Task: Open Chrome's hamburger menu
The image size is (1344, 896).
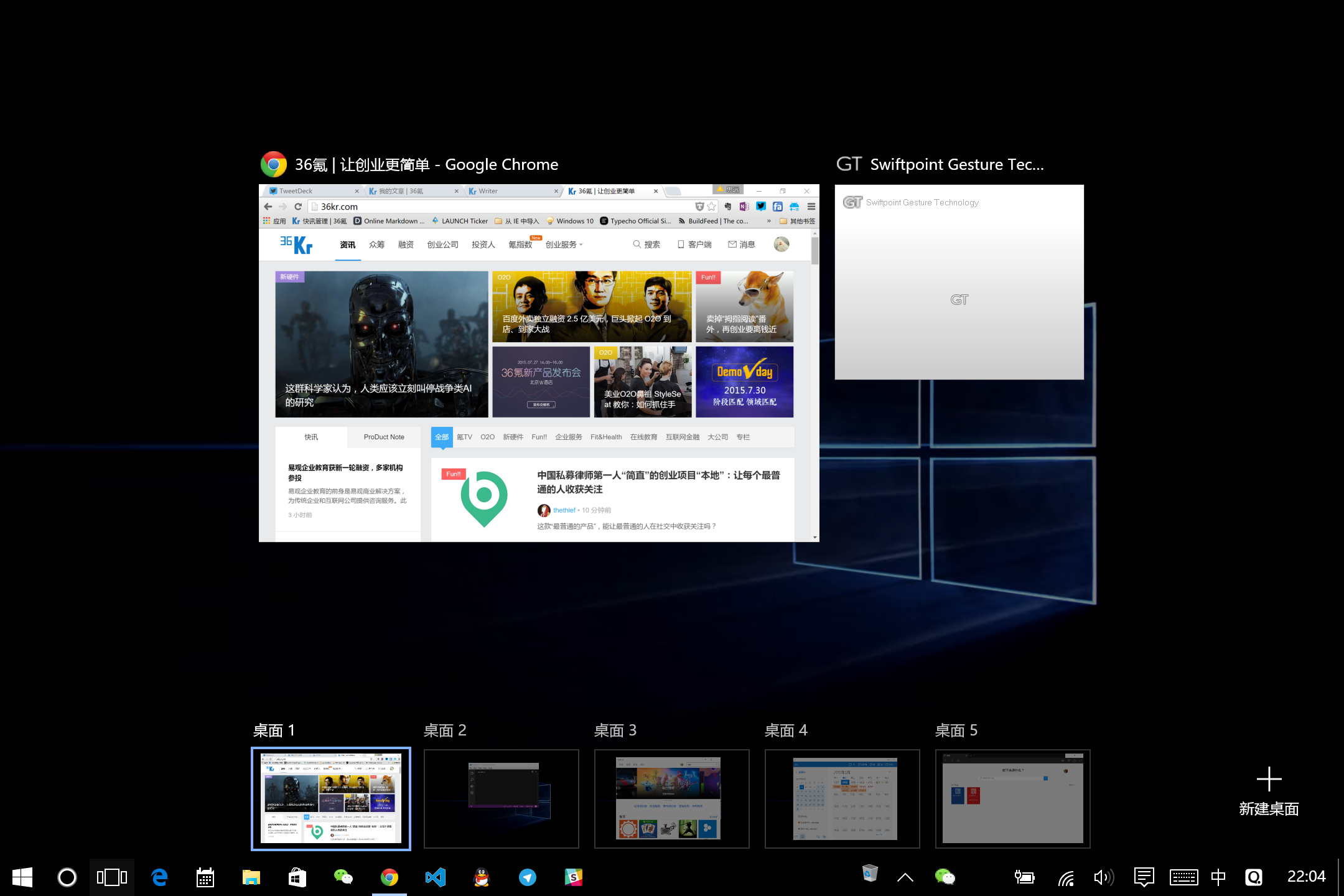Action: 811,207
